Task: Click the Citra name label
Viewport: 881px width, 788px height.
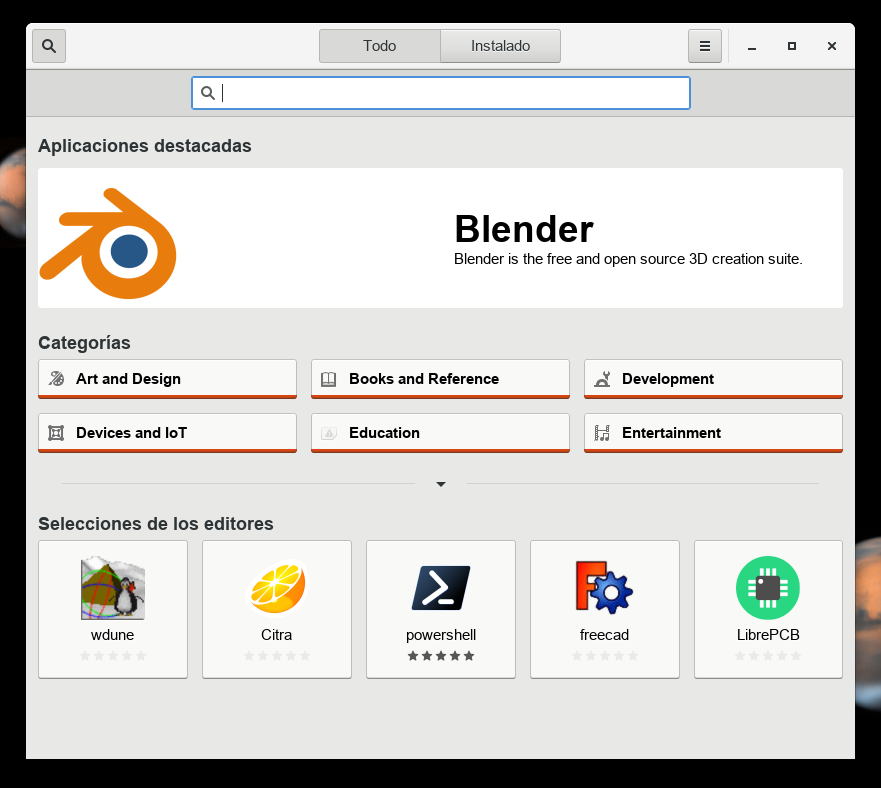Action: 276,635
